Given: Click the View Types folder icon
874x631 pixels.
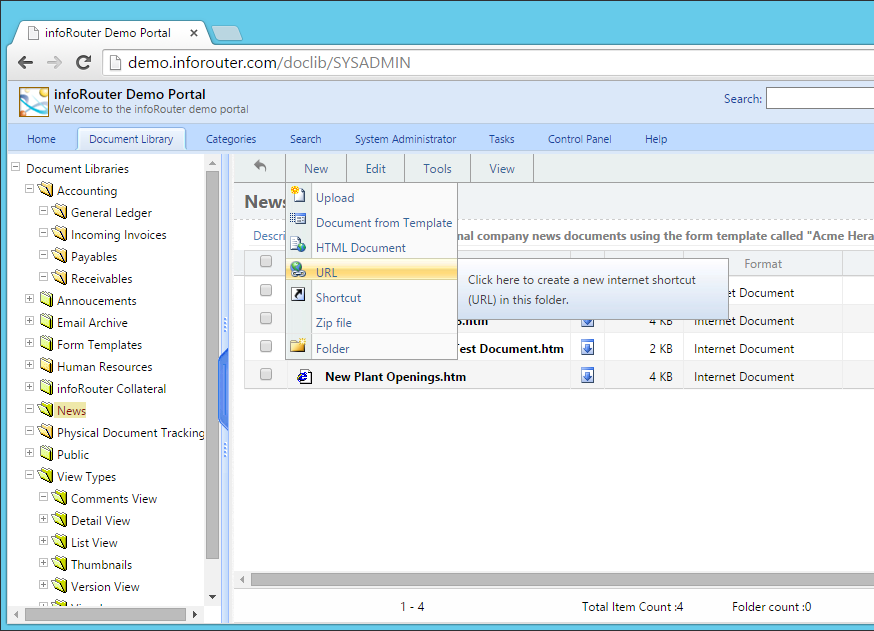Looking at the screenshot, I should click(46, 475).
